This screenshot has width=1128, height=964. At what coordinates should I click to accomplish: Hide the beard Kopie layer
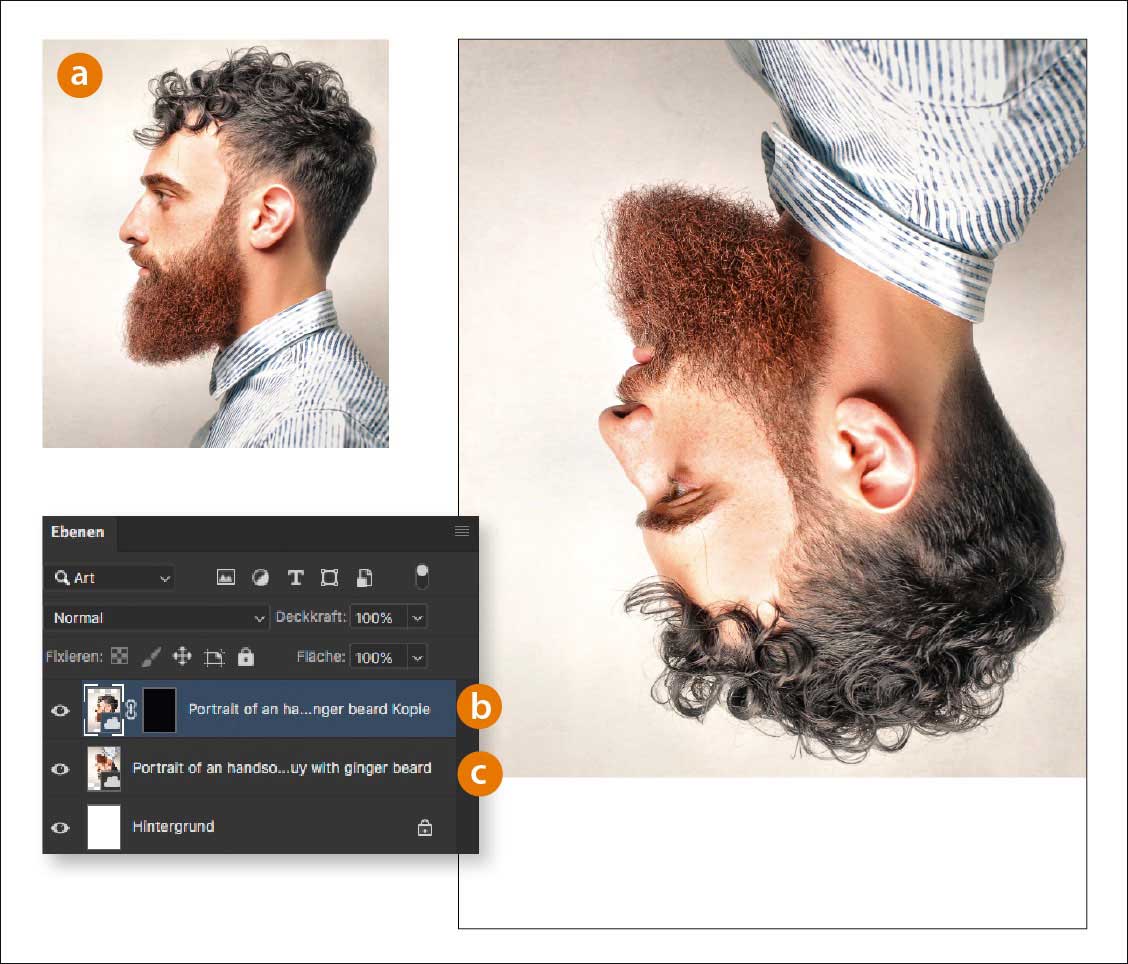[x=60, y=710]
